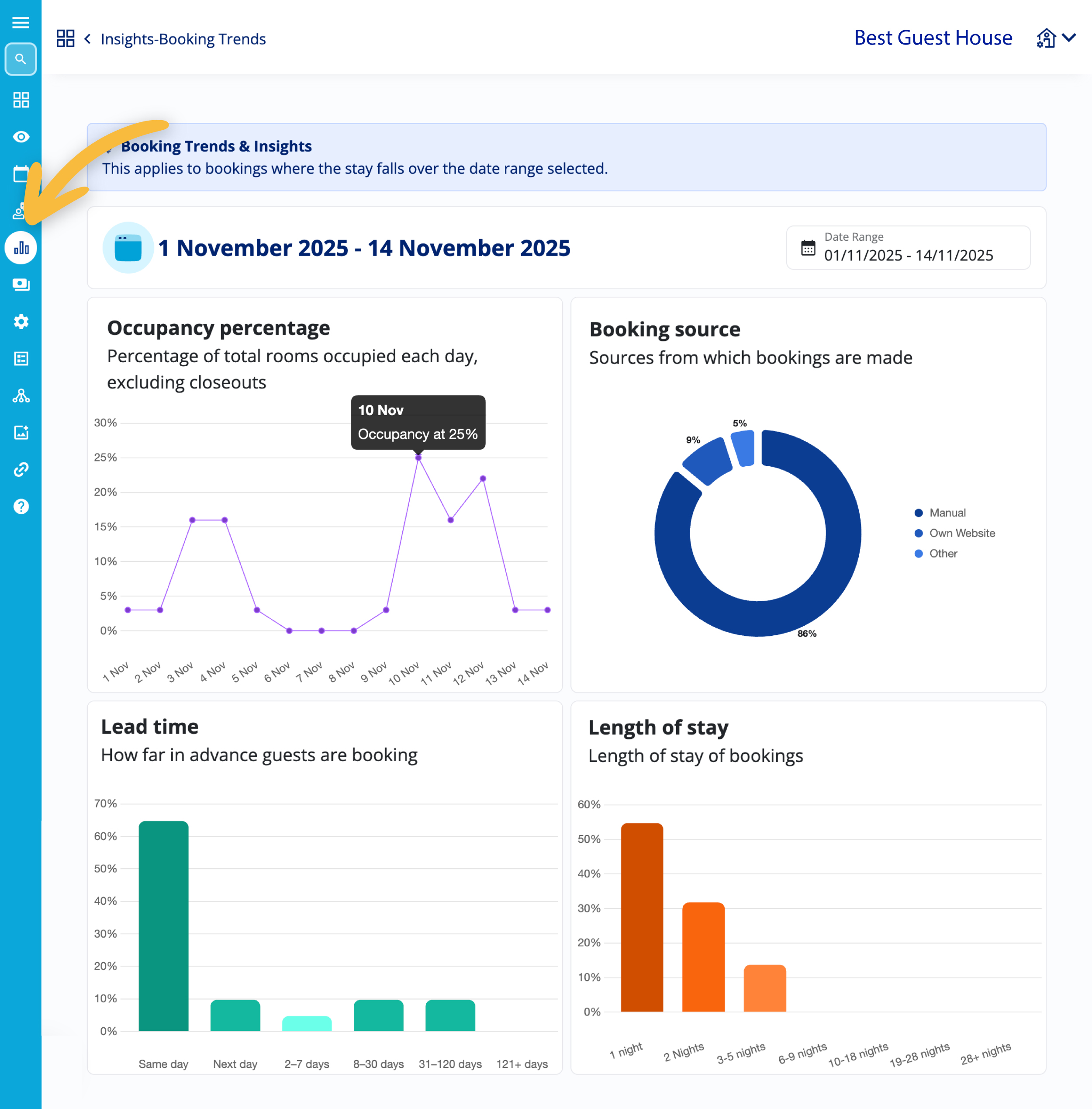Open the add image sidebar icon
This screenshot has height=1109, width=1092.
[x=21, y=433]
